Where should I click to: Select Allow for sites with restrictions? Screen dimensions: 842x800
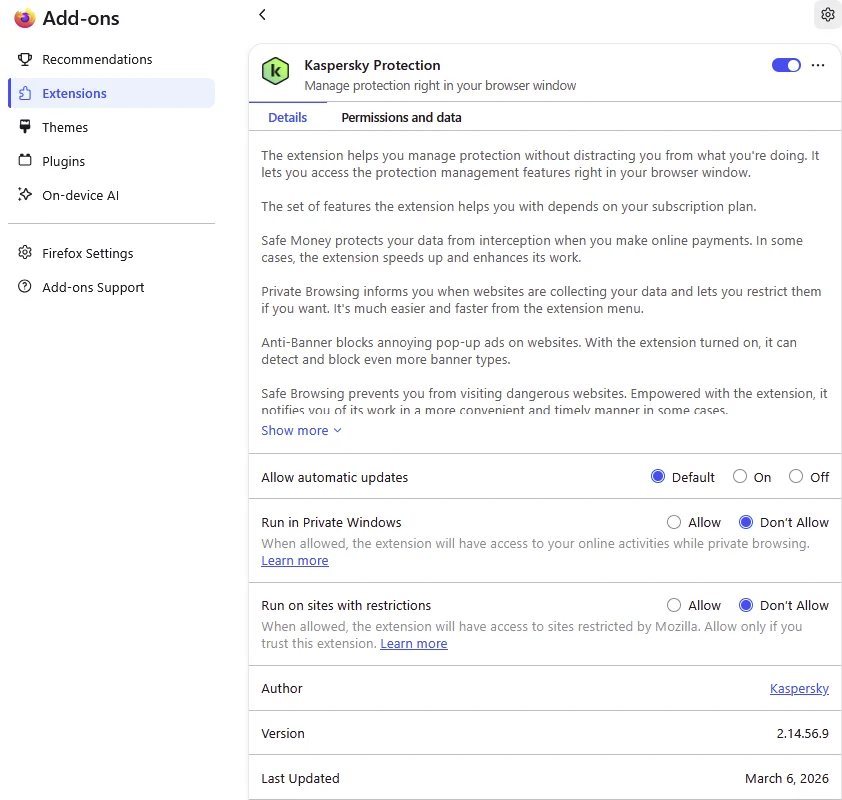click(674, 605)
